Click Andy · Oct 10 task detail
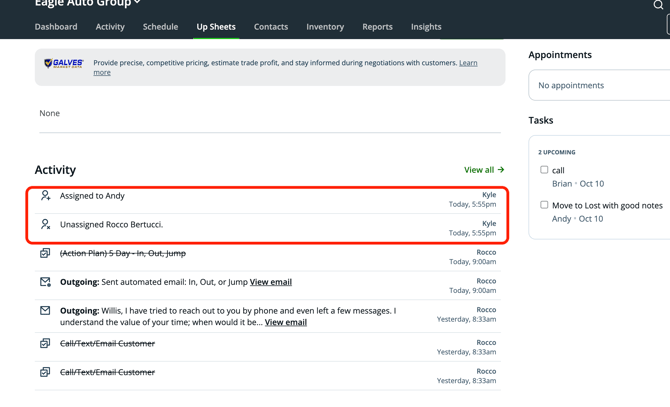This screenshot has width=670, height=407. coord(577,219)
